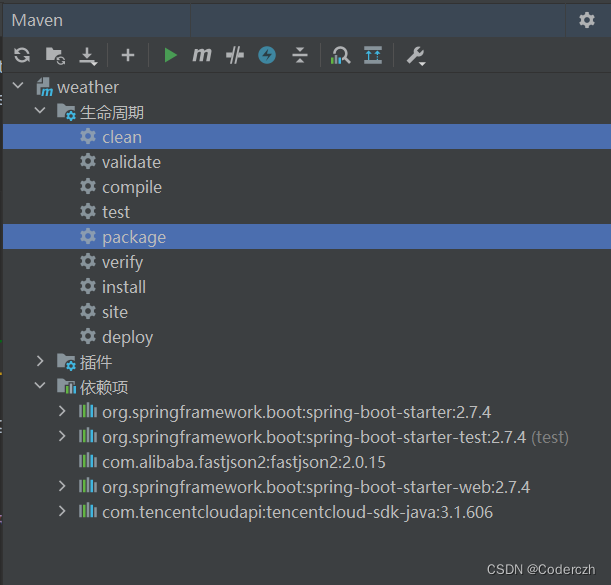Click the Maven panel title tab
This screenshot has height=585, width=611.
pos(37,20)
